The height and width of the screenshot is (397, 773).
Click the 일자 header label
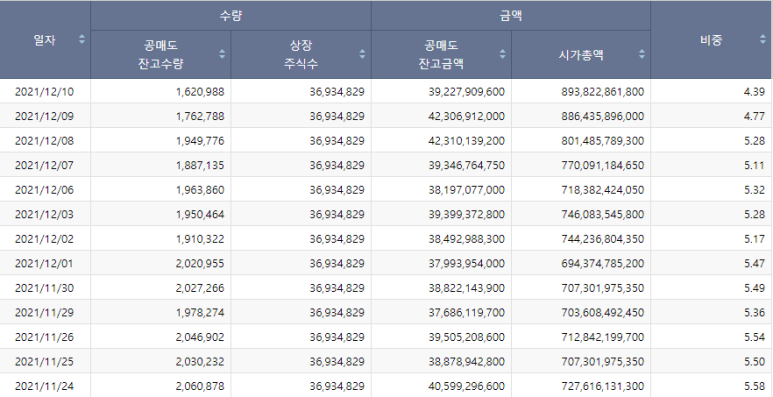point(44,40)
